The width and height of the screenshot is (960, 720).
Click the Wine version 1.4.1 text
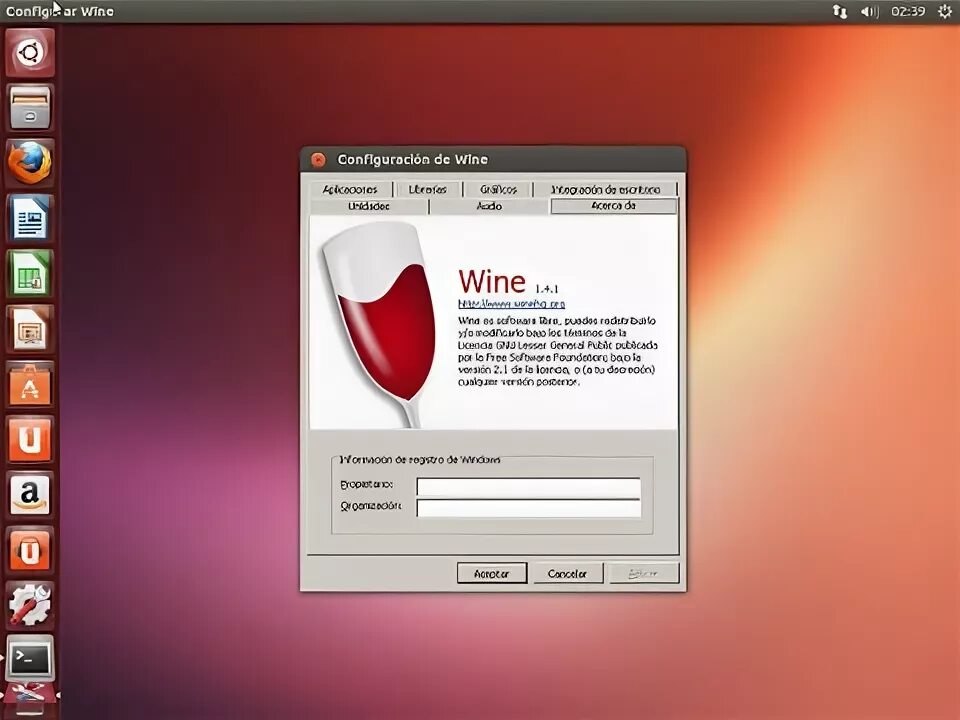[x=547, y=288]
